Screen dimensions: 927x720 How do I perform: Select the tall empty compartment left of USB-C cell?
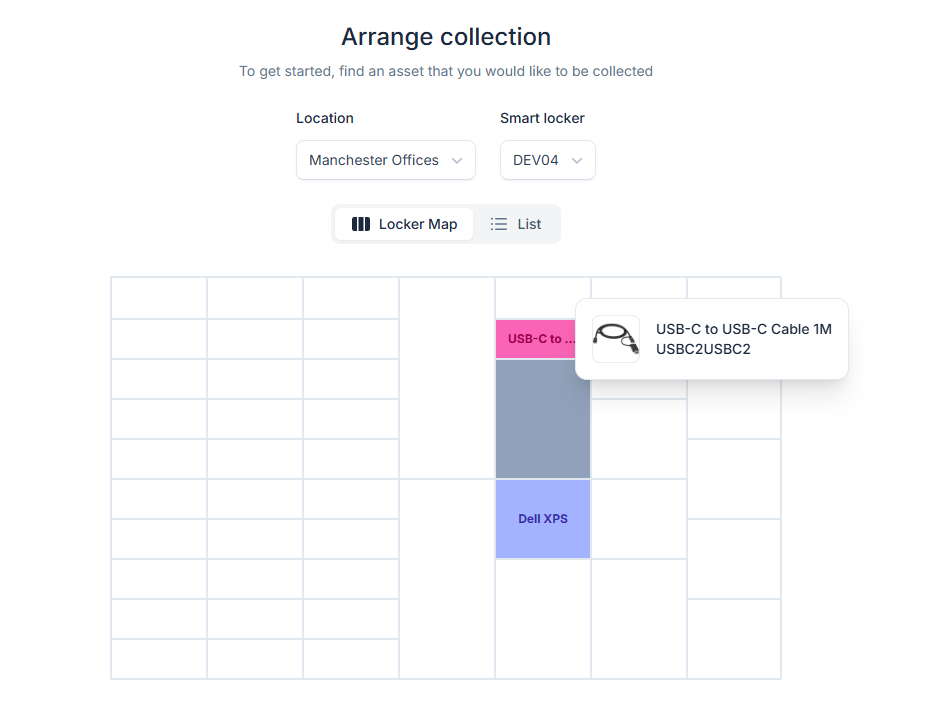coord(447,378)
